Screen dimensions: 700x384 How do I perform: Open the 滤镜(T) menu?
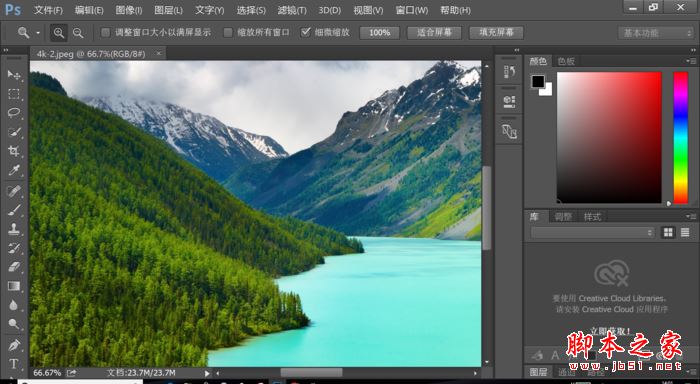(x=292, y=10)
